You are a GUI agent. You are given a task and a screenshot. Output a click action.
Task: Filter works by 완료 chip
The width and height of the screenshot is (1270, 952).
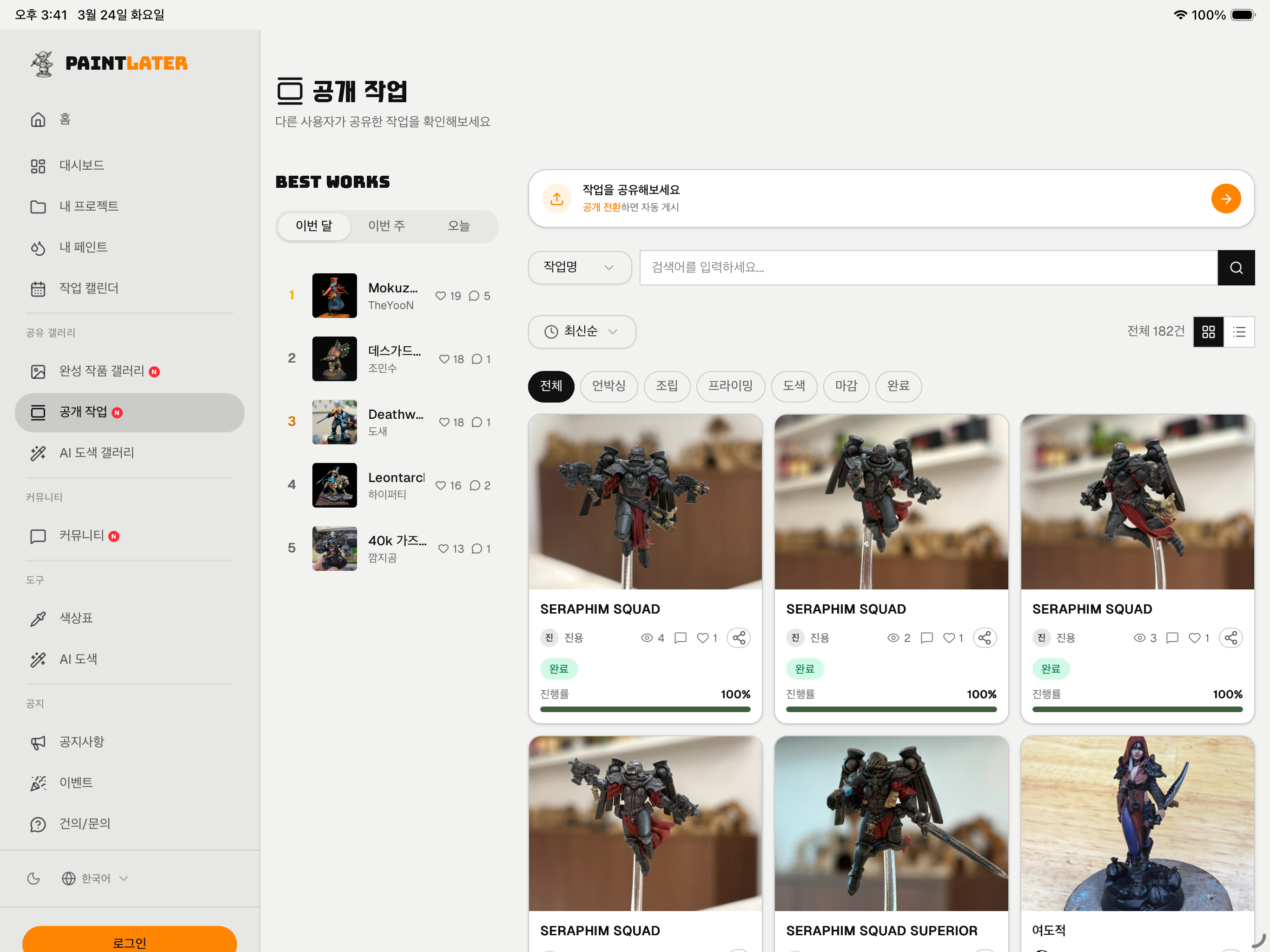coord(898,386)
